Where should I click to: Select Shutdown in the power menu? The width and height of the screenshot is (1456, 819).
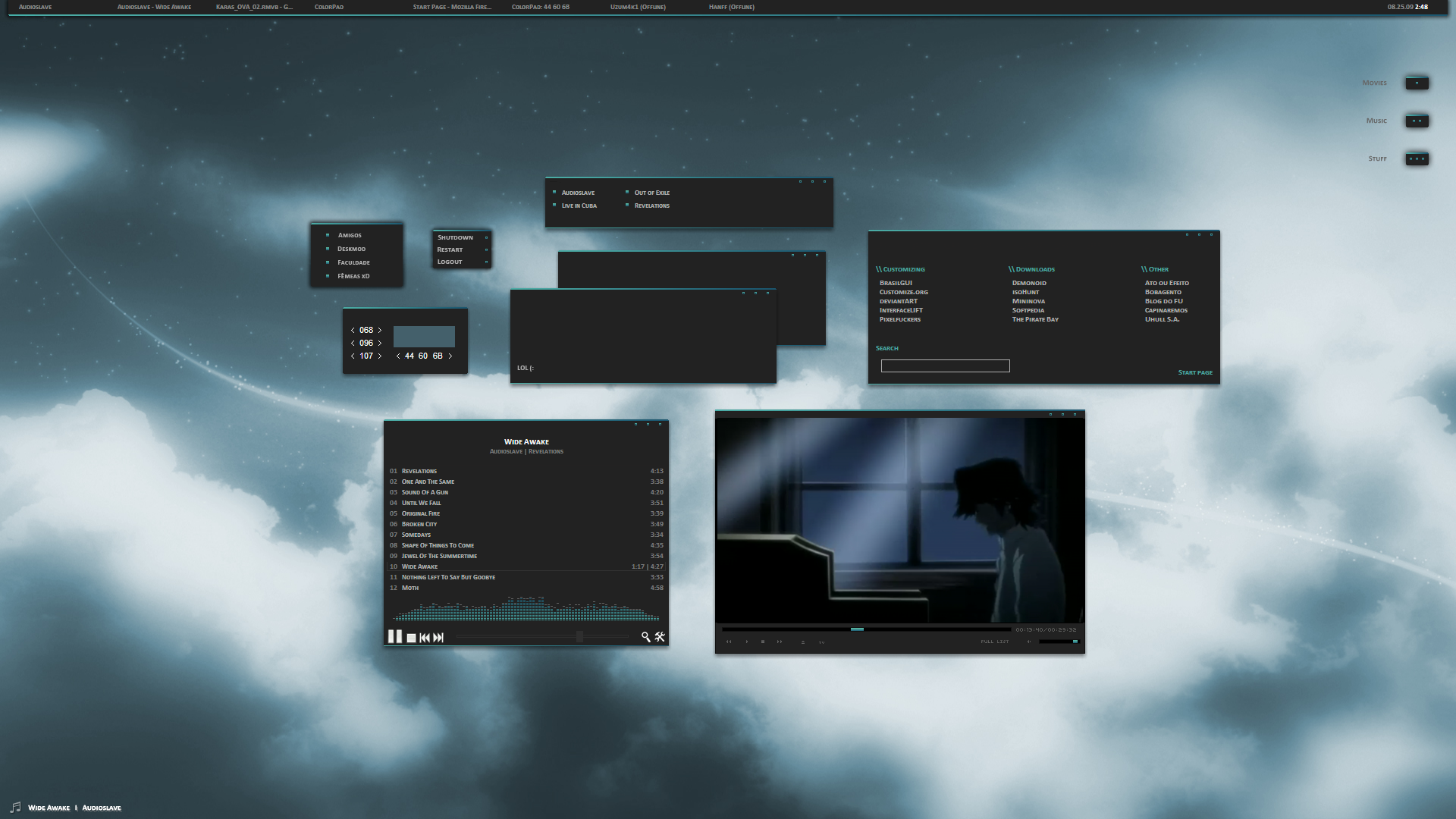[x=455, y=237]
